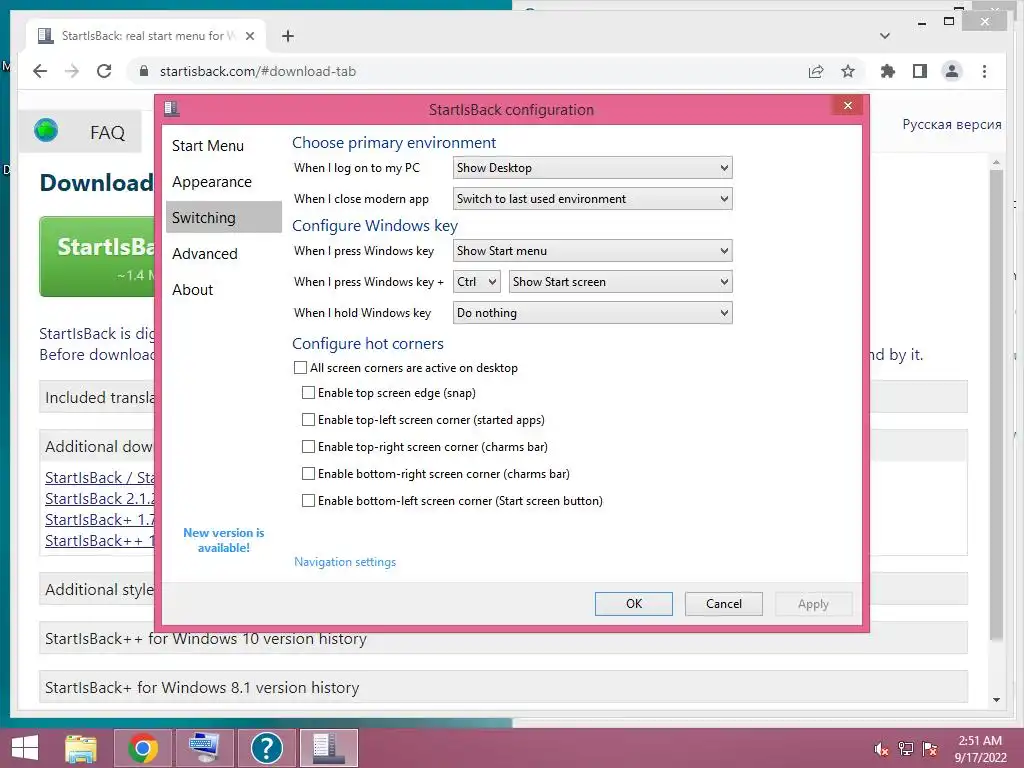Expand StartIsBack++ for Windows 10 version history

(x=503, y=638)
